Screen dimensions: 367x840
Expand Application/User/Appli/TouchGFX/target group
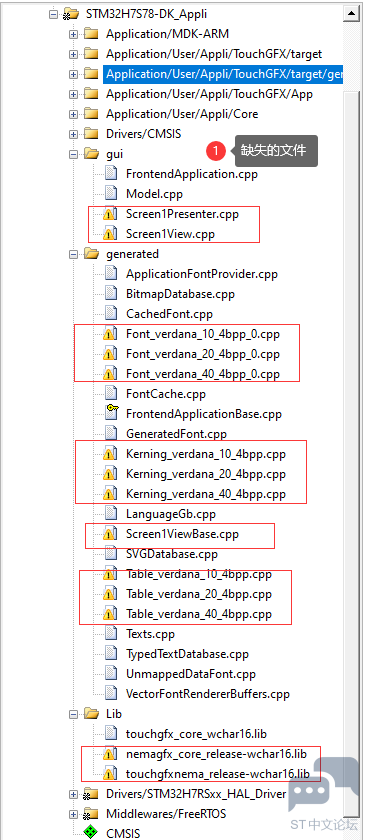point(73,54)
